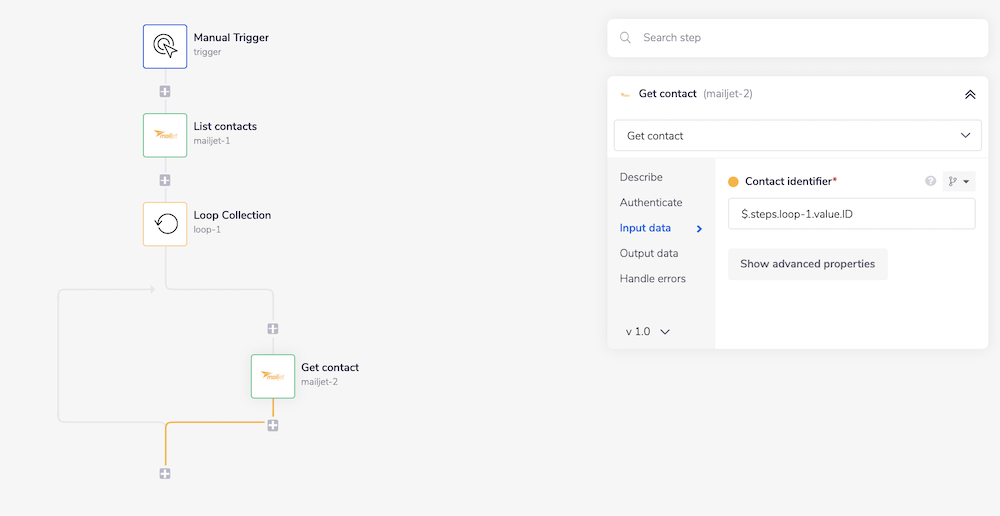This screenshot has width=1000, height=516.
Task: Add step between List contacts and Loop Collection
Action: 165,180
